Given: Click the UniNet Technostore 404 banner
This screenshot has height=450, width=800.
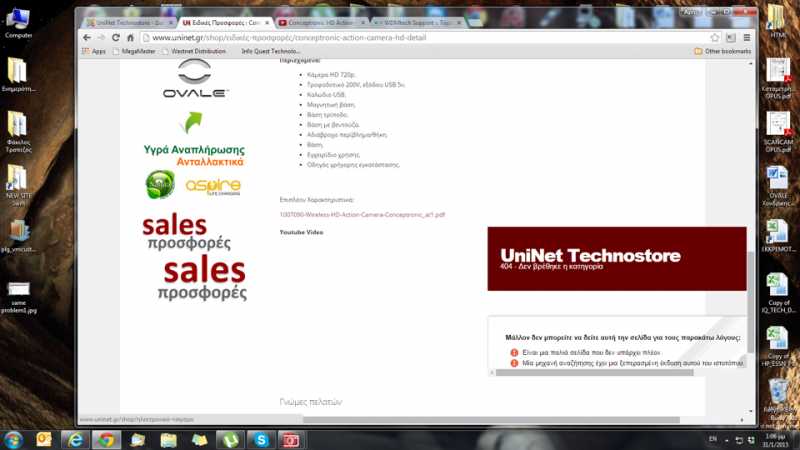Looking at the screenshot, I should pos(617,259).
